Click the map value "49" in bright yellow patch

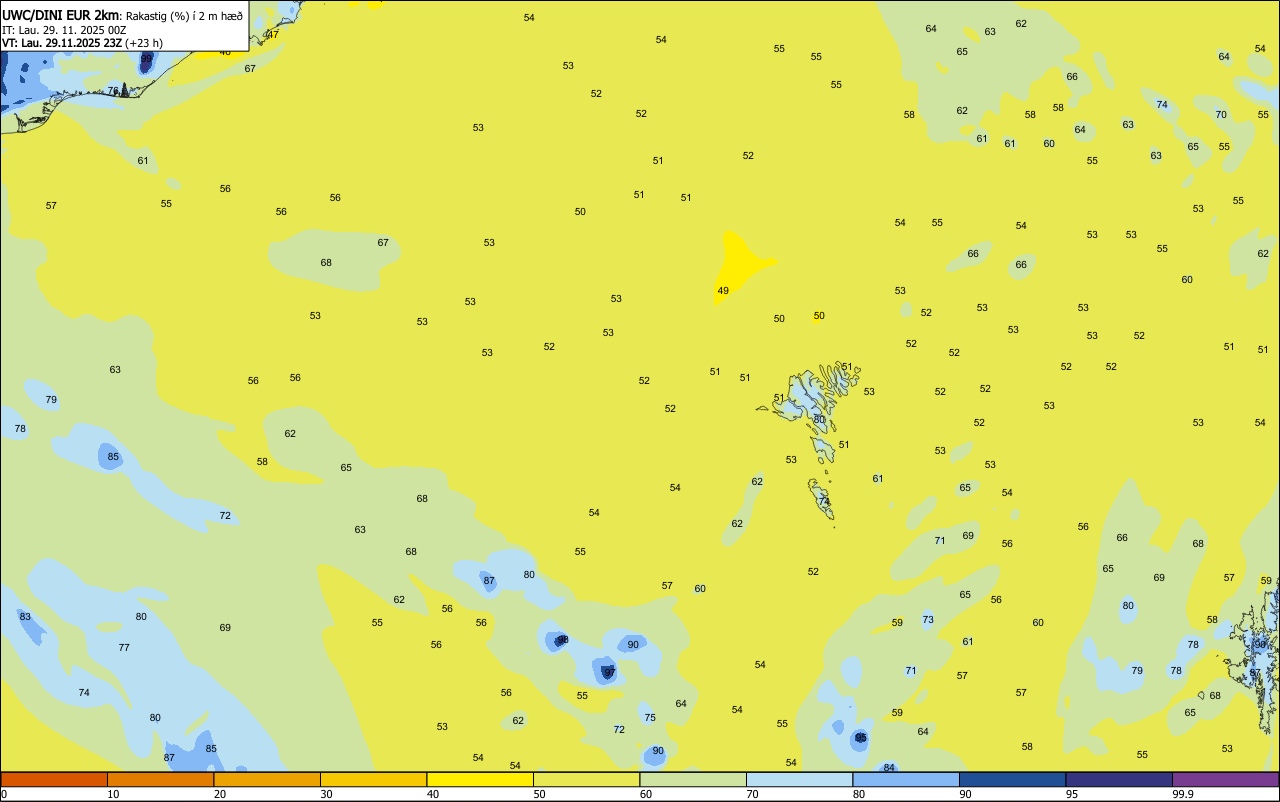click(723, 291)
